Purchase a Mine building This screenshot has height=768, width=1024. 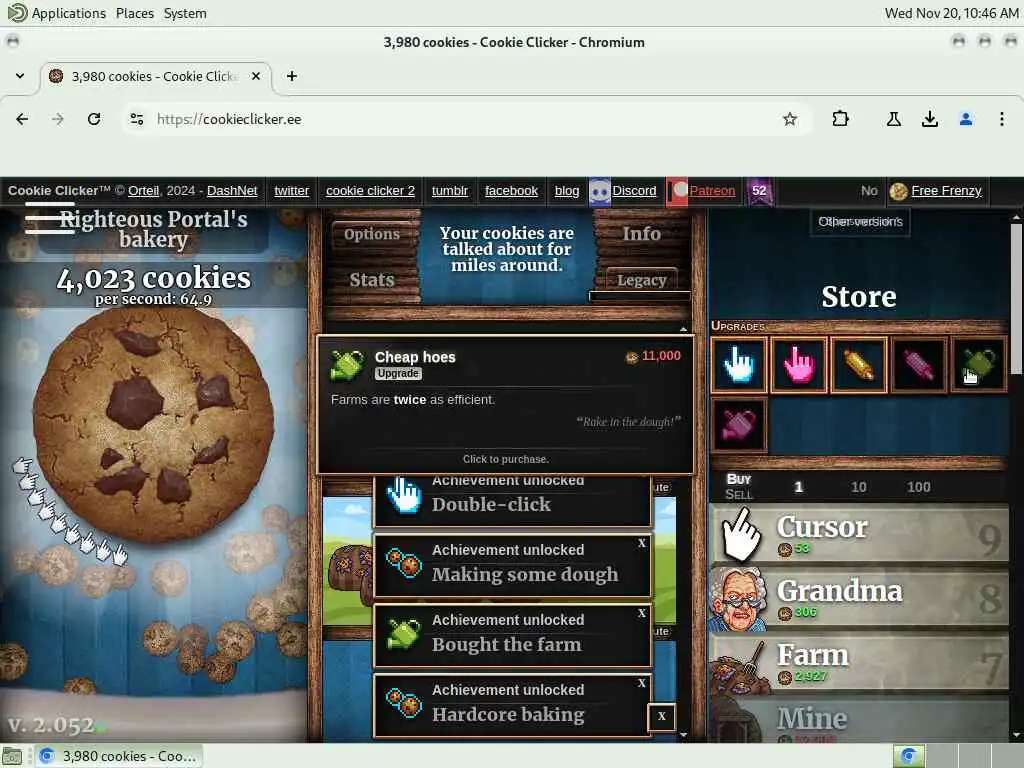point(859,720)
